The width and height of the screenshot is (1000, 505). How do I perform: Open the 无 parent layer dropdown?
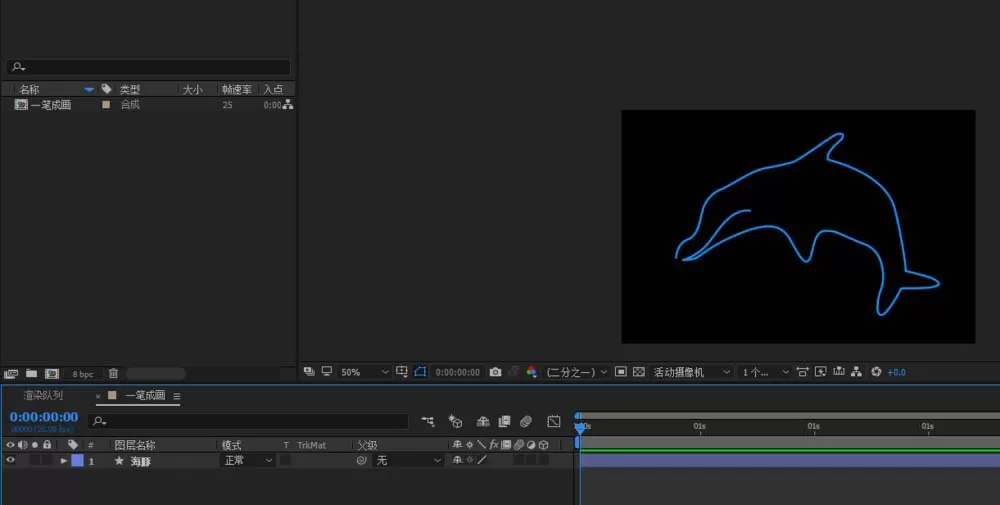pyautogui.click(x=408, y=460)
